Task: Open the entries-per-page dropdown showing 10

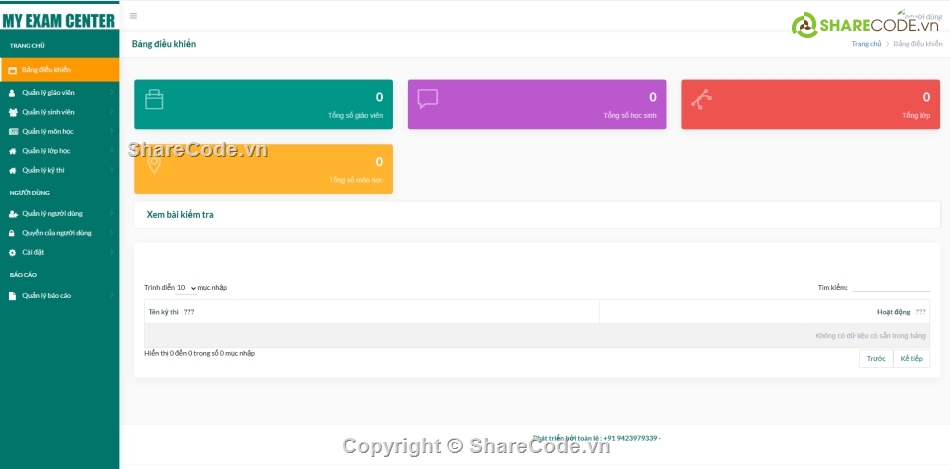Action: (x=186, y=288)
